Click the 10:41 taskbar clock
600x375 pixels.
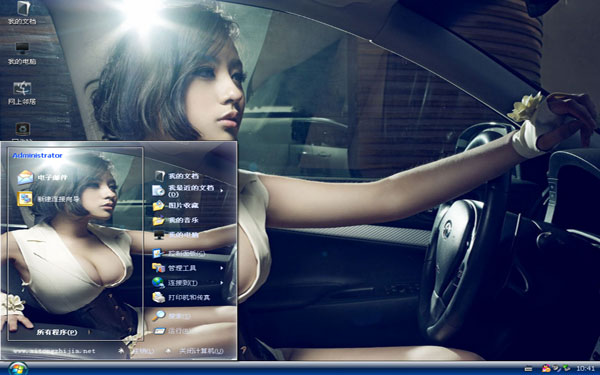click(x=585, y=368)
